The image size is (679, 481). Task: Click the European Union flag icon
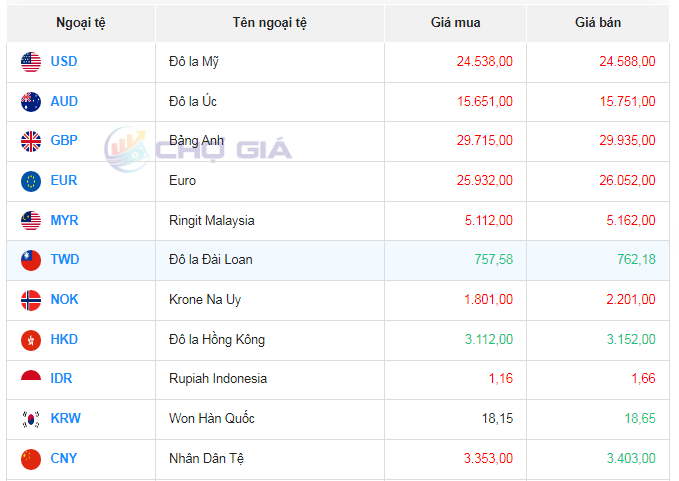[x=31, y=181]
